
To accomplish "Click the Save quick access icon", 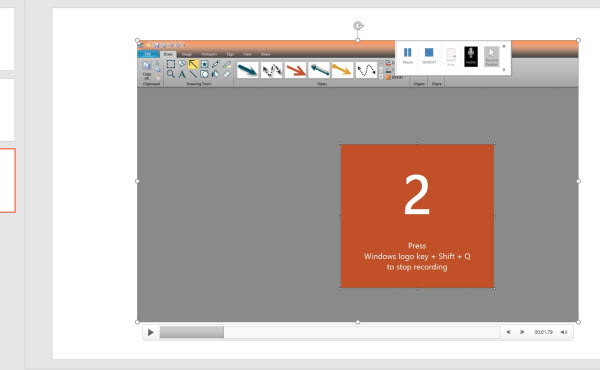I will click(156, 45).
